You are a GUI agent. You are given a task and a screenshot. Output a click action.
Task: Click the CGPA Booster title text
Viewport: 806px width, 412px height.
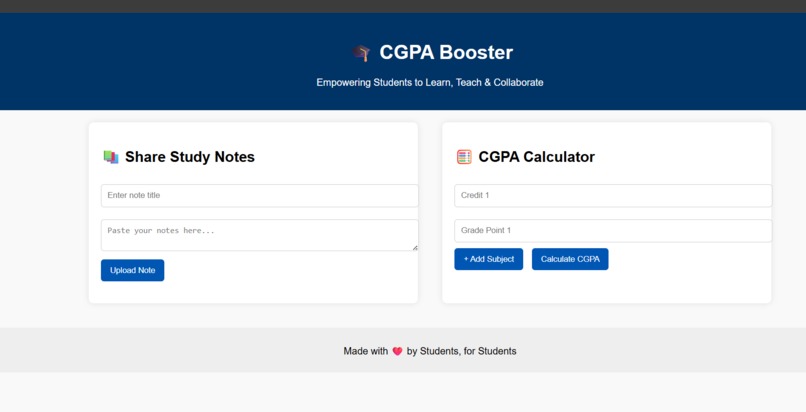pyautogui.click(x=446, y=52)
